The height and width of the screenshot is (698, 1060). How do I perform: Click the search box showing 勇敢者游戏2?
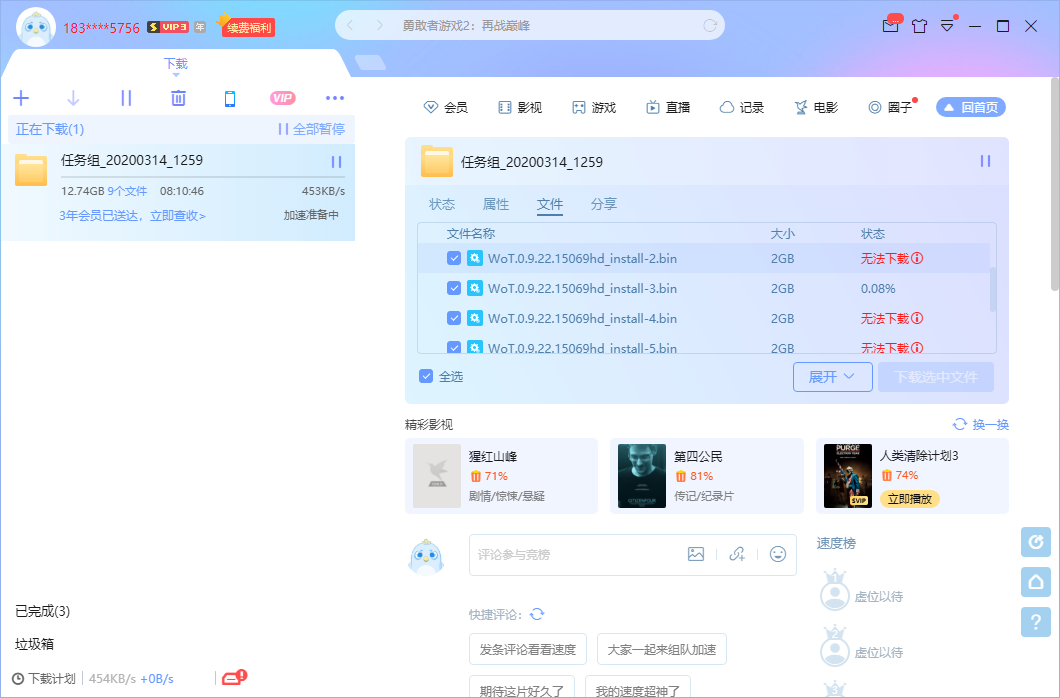(x=530, y=26)
